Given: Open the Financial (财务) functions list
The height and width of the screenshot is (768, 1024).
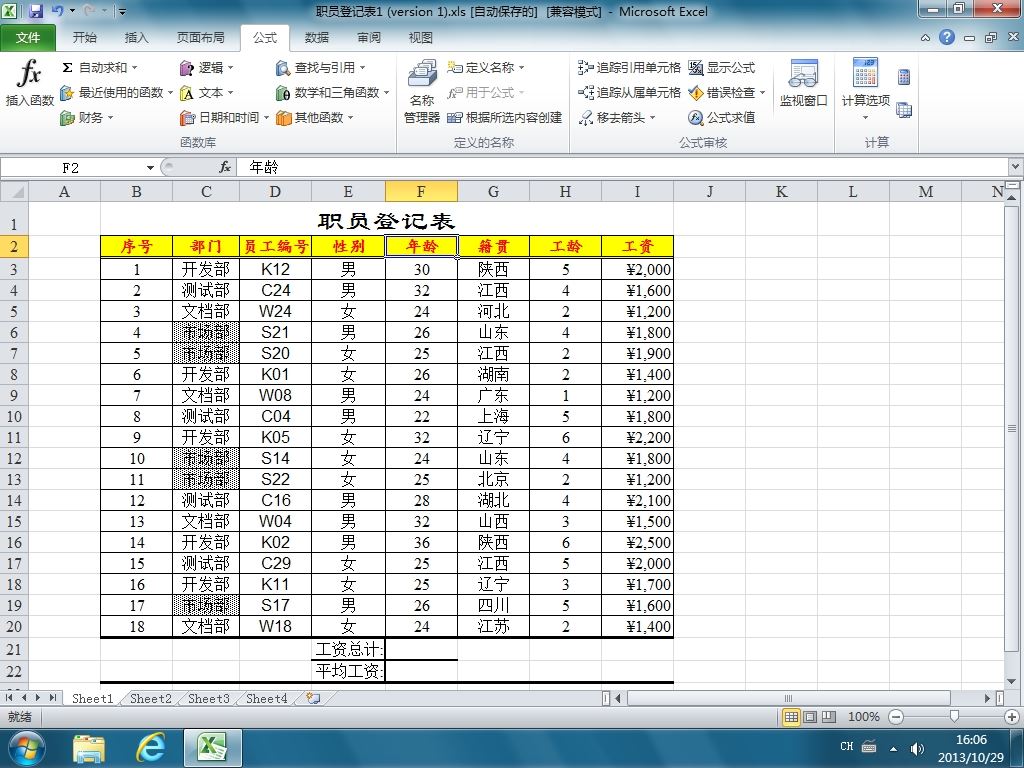Looking at the screenshot, I should pyautogui.click(x=87, y=118).
